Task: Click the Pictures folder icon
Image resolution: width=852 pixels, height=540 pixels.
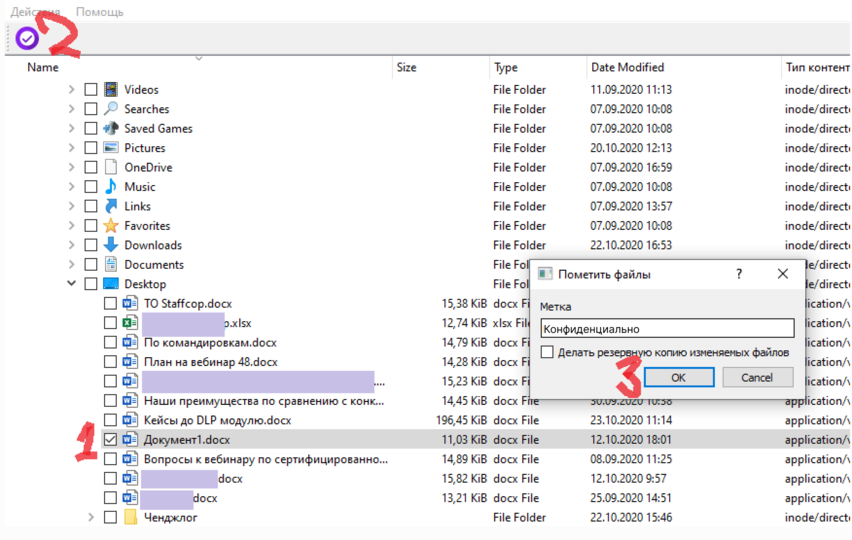Action: point(111,148)
